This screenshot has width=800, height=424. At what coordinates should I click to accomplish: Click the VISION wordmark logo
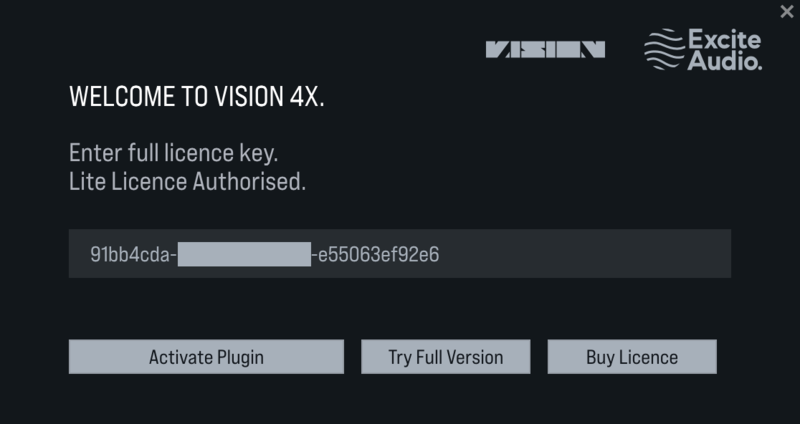tap(545, 49)
